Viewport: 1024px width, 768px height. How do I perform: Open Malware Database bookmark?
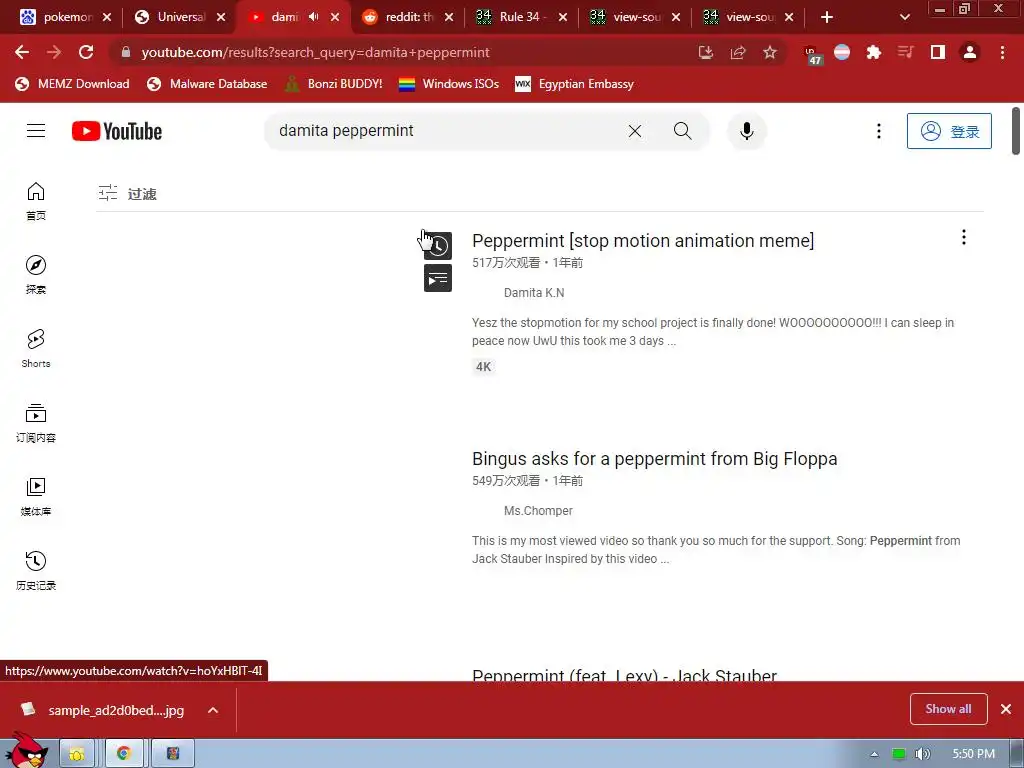coord(207,84)
